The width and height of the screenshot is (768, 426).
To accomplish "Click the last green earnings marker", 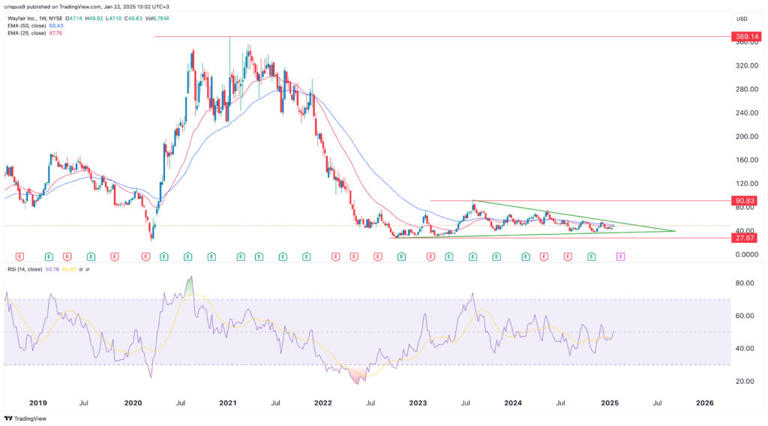I will coord(591,257).
